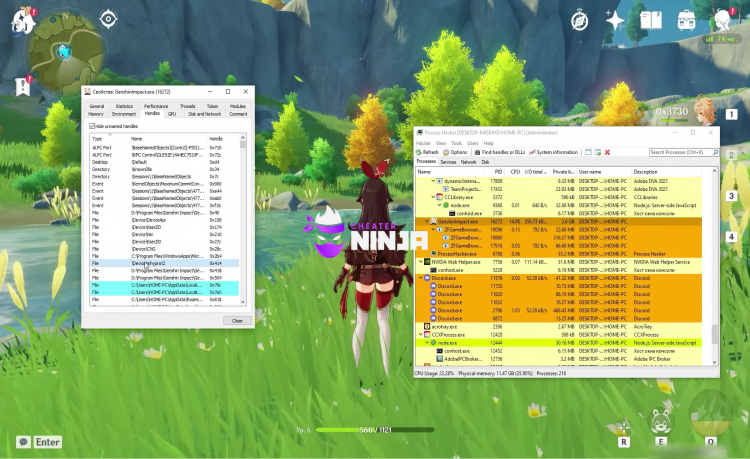750x459 pixels.
Task: Open the General tab in the properties window
Action: coord(97,106)
